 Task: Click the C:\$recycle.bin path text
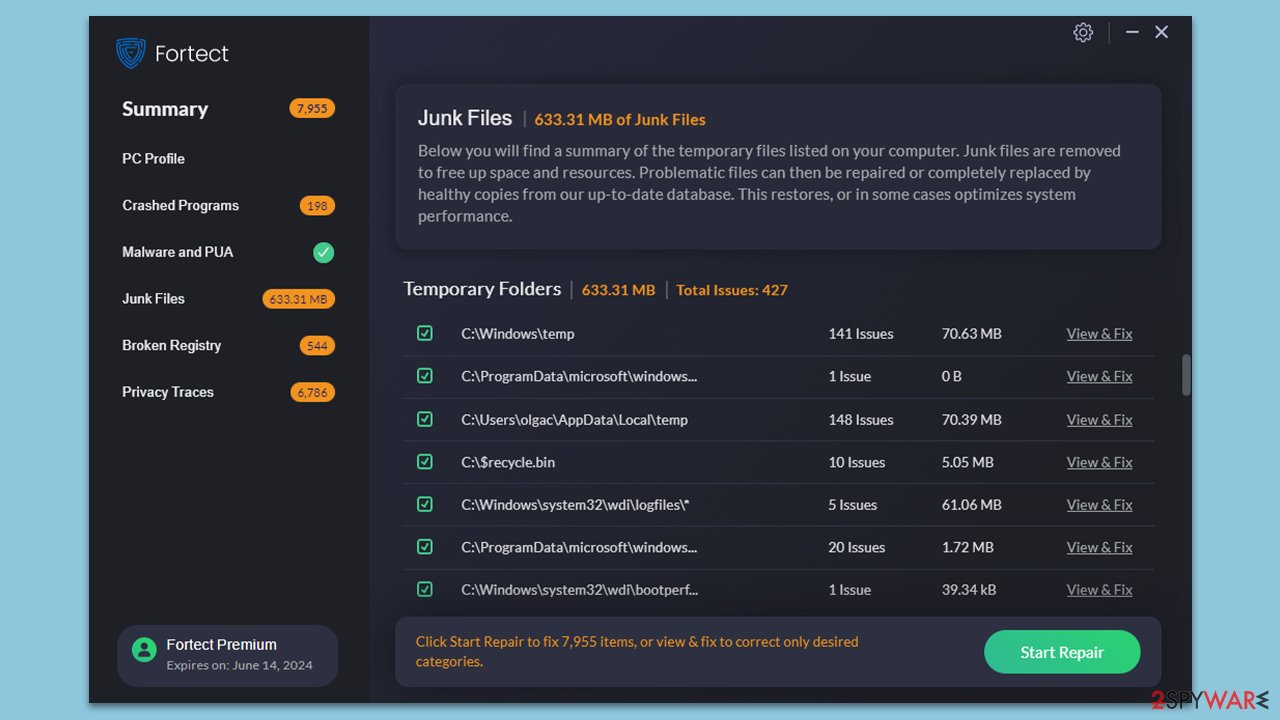click(508, 462)
